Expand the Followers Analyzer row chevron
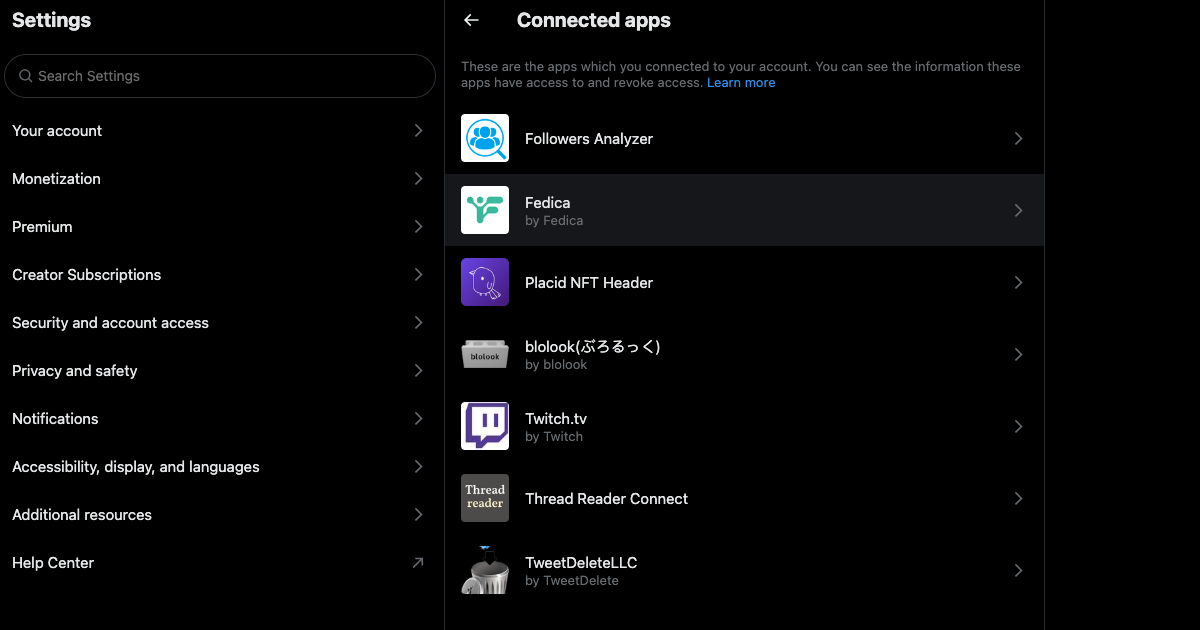This screenshot has width=1200, height=630. [x=1018, y=139]
